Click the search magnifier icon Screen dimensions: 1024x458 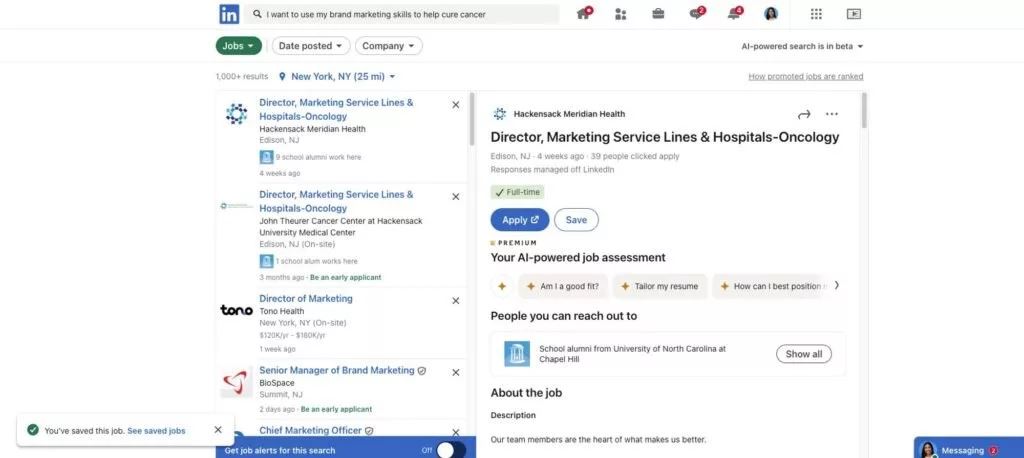[x=257, y=14]
